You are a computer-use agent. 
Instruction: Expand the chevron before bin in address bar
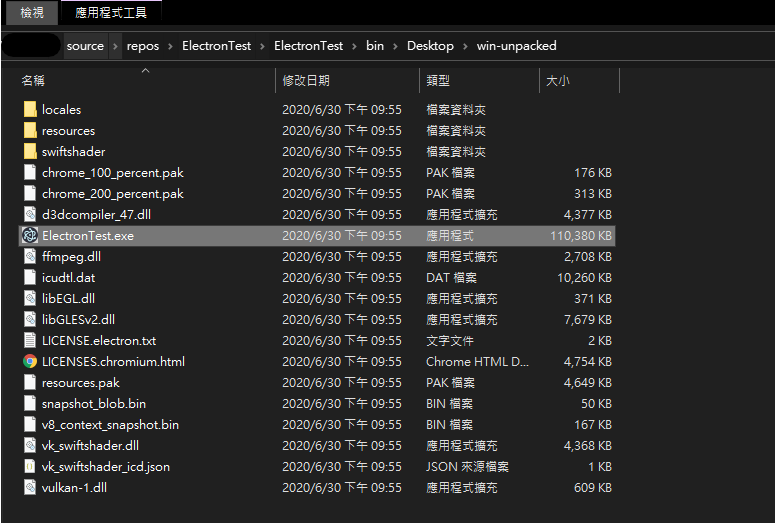(354, 46)
